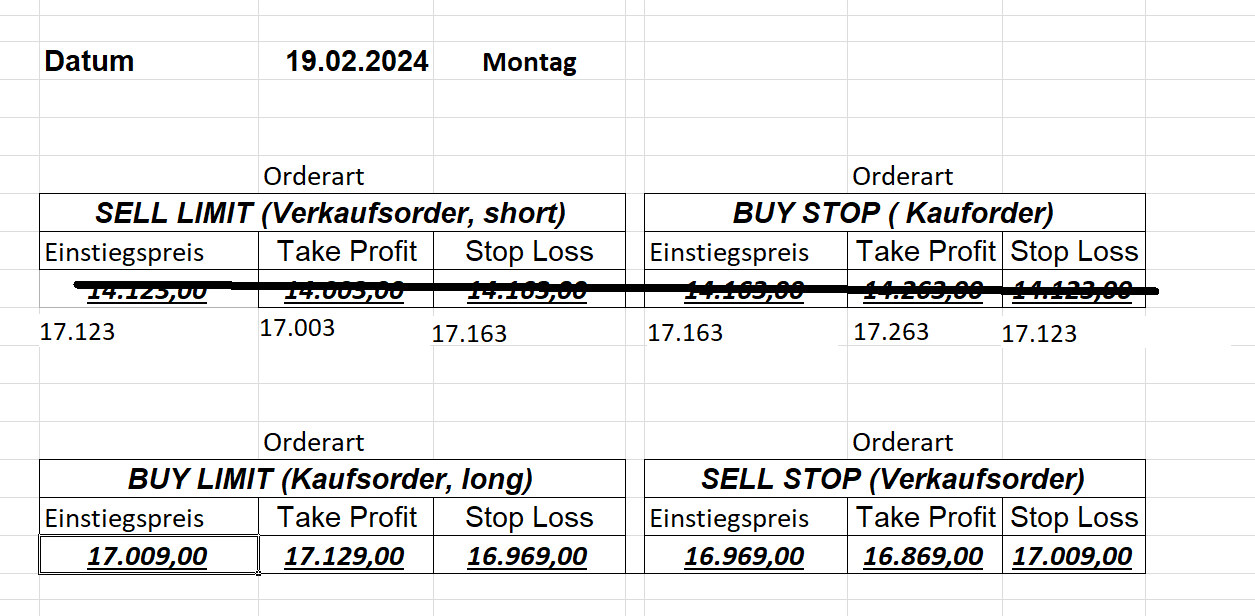Click the Orderart label above SELL LIMIT
This screenshot has height=616, width=1255.
click(314, 177)
